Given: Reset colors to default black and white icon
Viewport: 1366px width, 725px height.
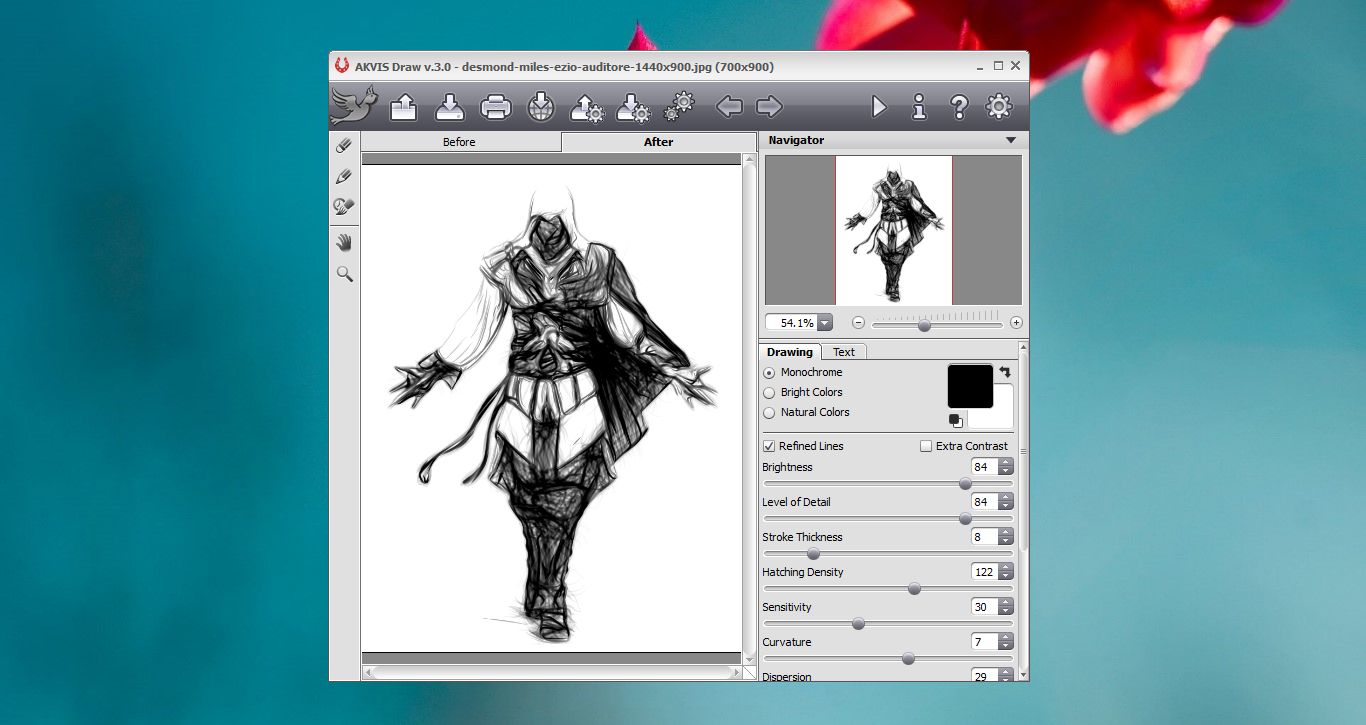Looking at the screenshot, I should pyautogui.click(x=956, y=420).
